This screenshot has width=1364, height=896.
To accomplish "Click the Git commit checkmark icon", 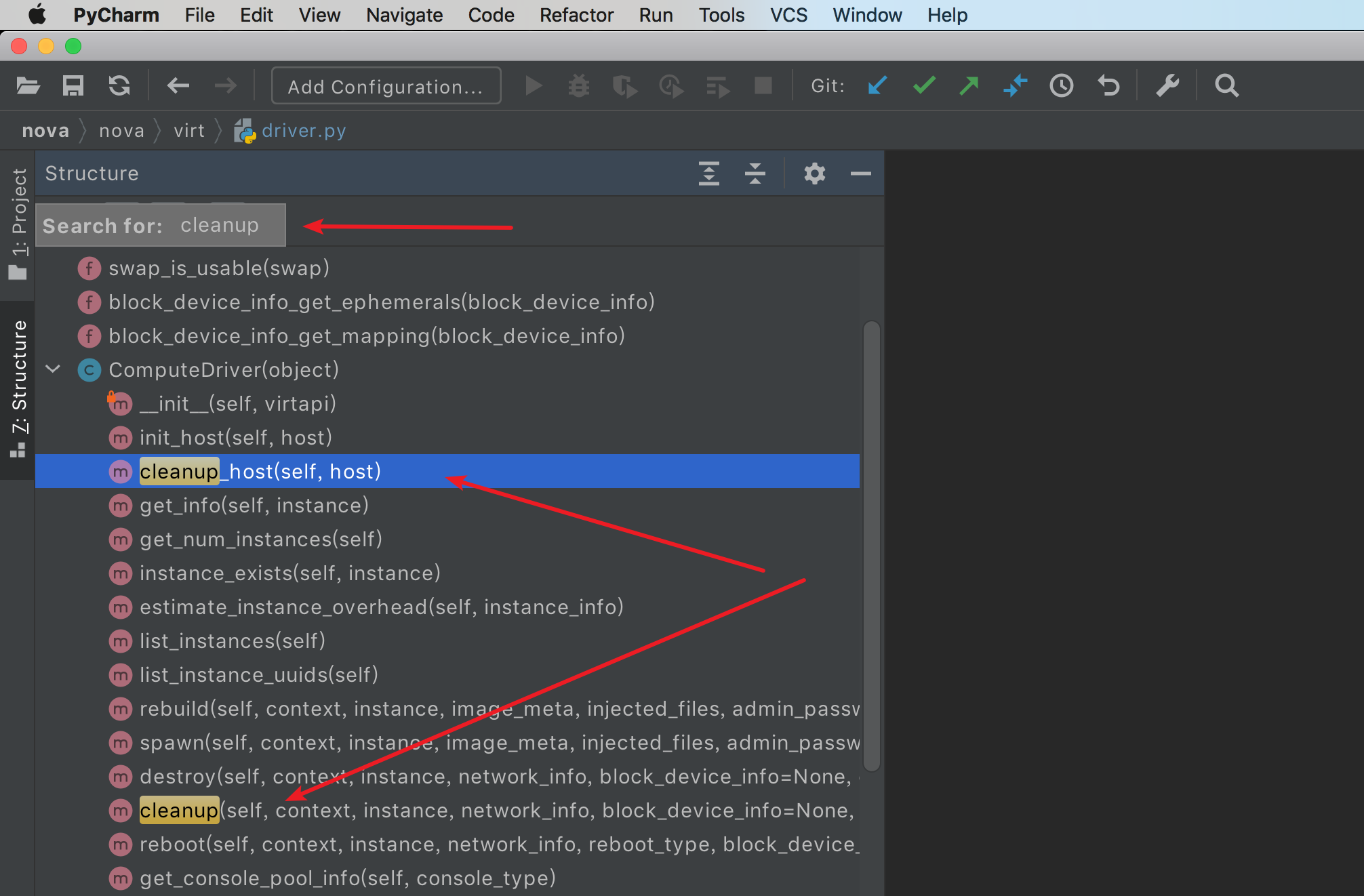I will pyautogui.click(x=923, y=86).
